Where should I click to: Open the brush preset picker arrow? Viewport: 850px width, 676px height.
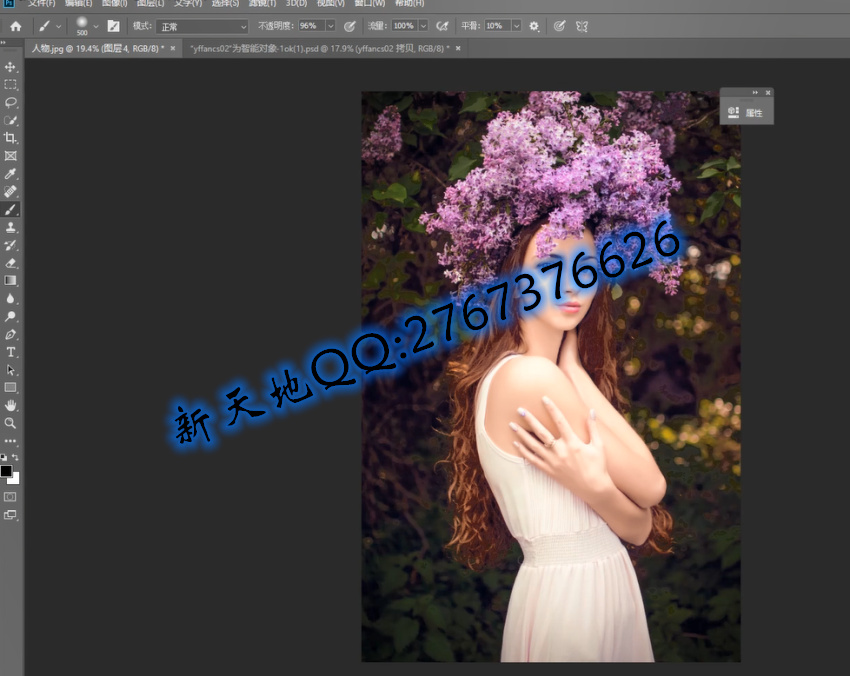tap(96, 26)
